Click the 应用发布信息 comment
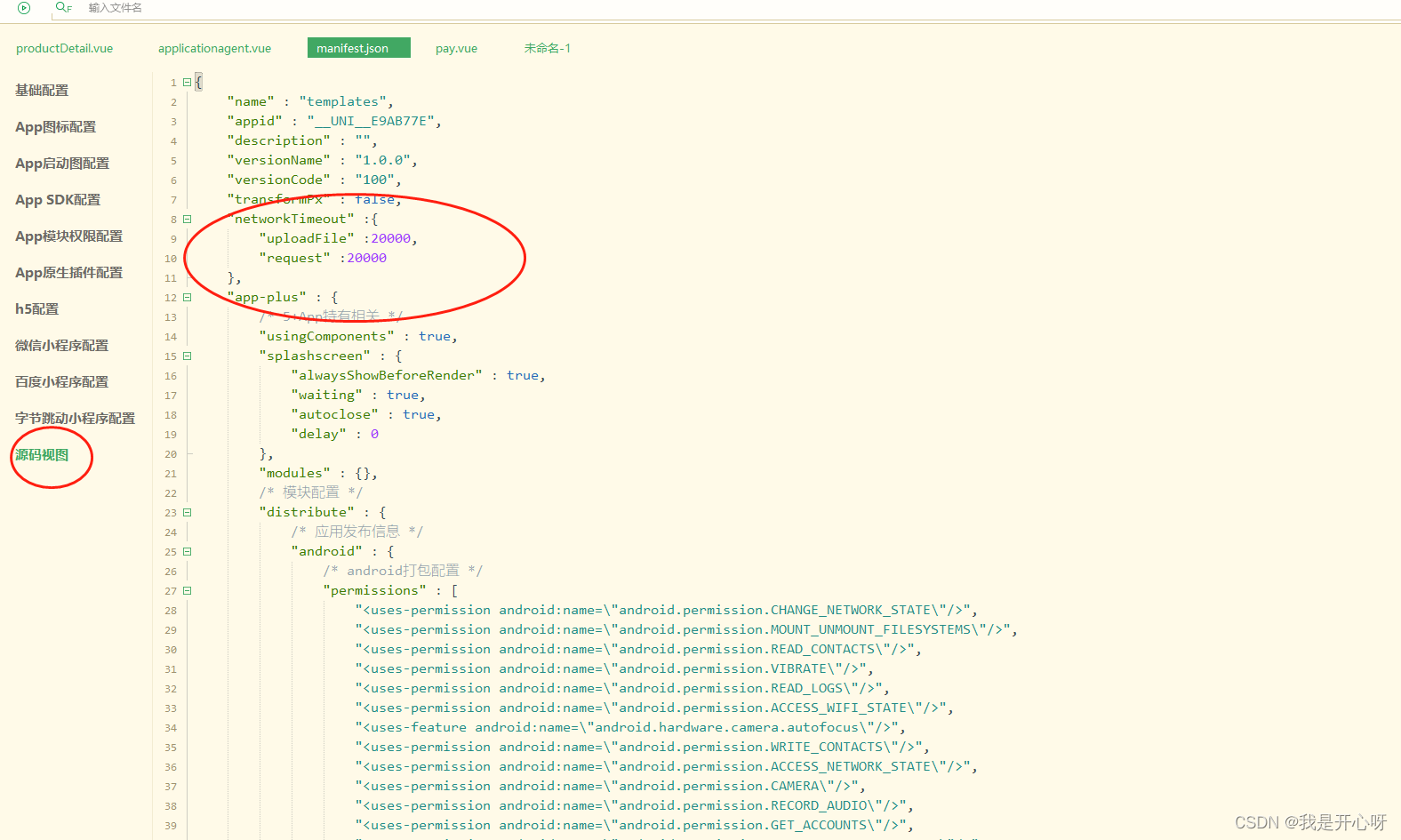Viewport: 1401px width, 840px height. 357,532
